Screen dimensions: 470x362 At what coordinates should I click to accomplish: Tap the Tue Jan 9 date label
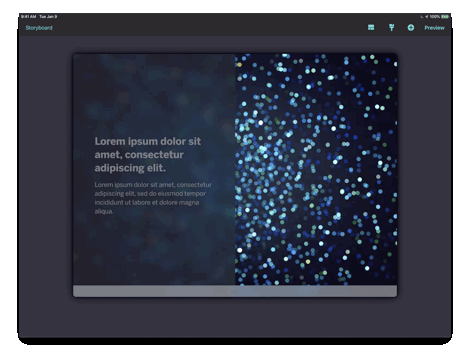pyautogui.click(x=48, y=16)
